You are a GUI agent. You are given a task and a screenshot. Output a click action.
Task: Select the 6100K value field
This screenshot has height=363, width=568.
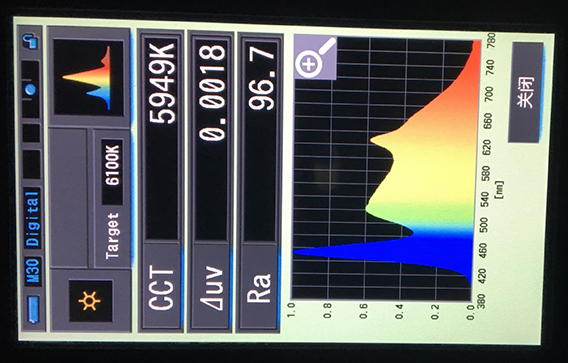112,172
